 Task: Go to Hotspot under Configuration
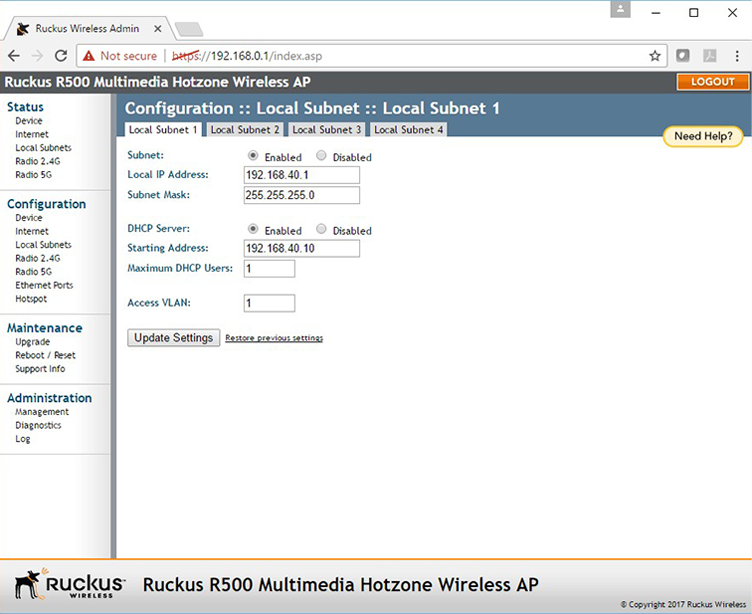tap(31, 299)
